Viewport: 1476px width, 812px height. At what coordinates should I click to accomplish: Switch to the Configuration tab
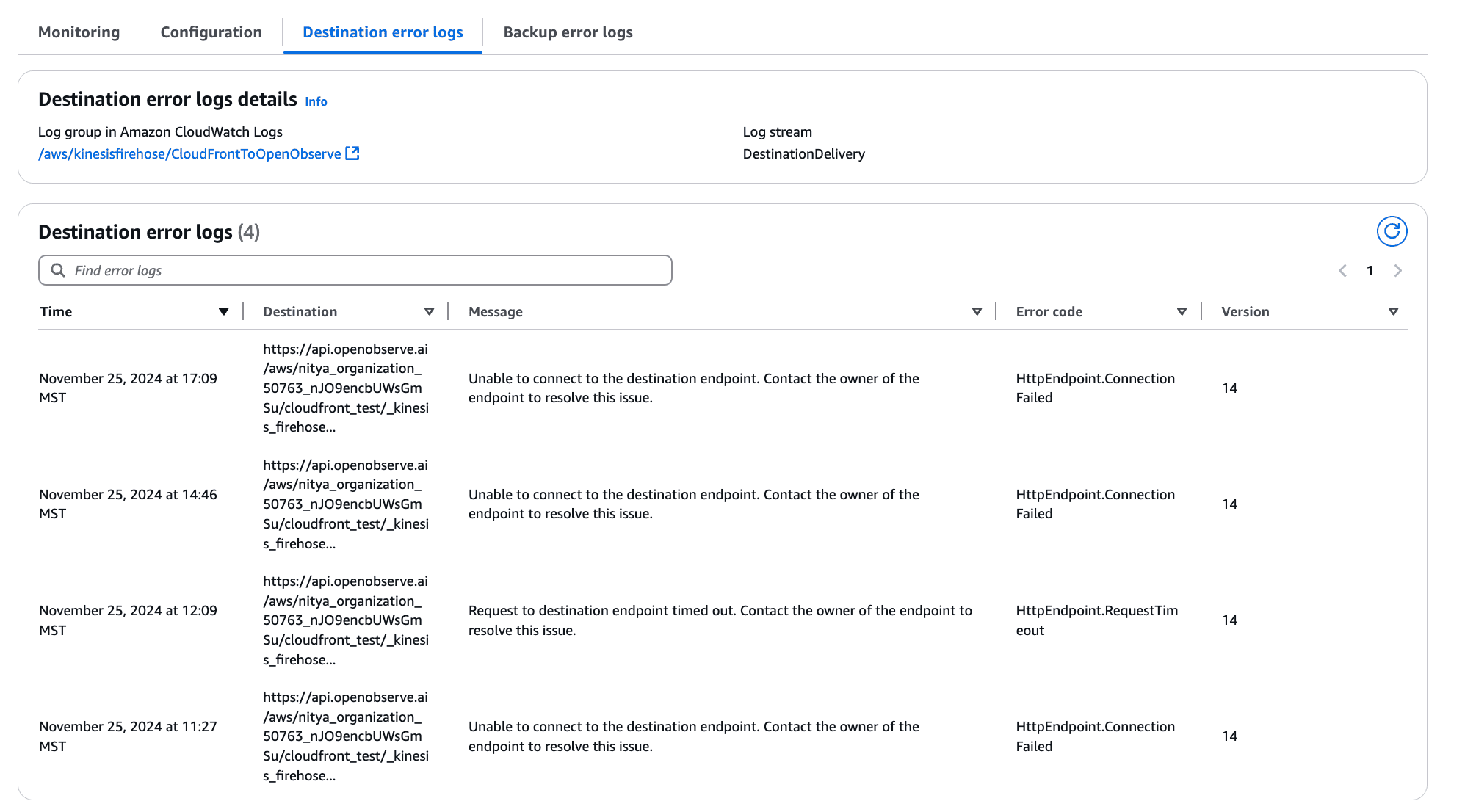211,32
